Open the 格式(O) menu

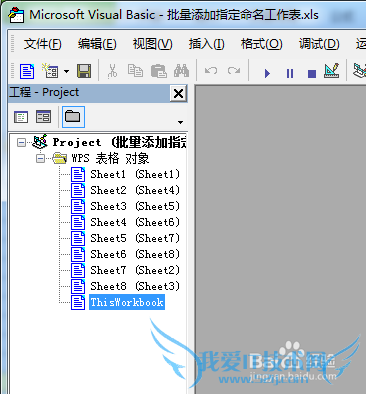pos(262,44)
